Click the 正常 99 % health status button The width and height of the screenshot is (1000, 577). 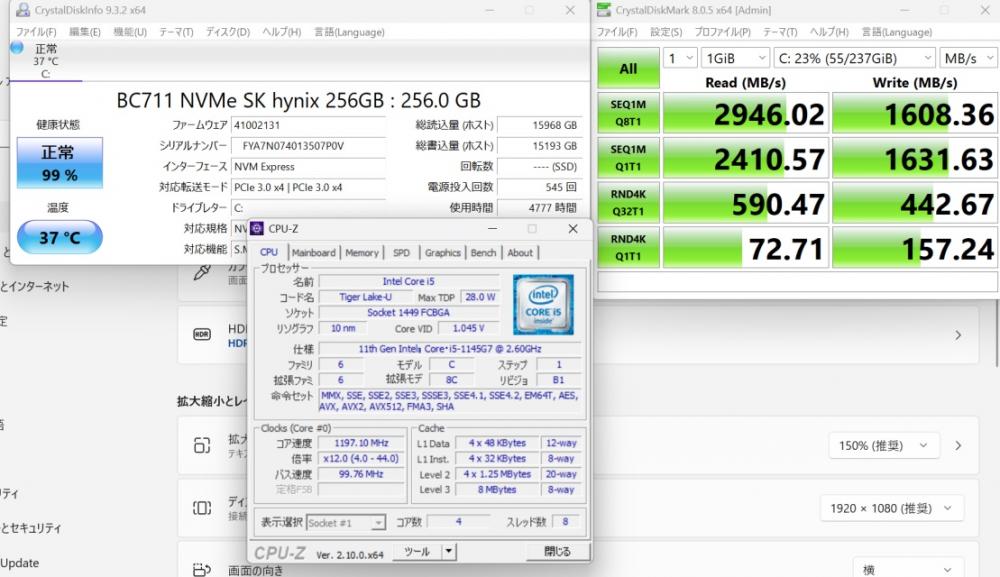pyautogui.click(x=59, y=163)
